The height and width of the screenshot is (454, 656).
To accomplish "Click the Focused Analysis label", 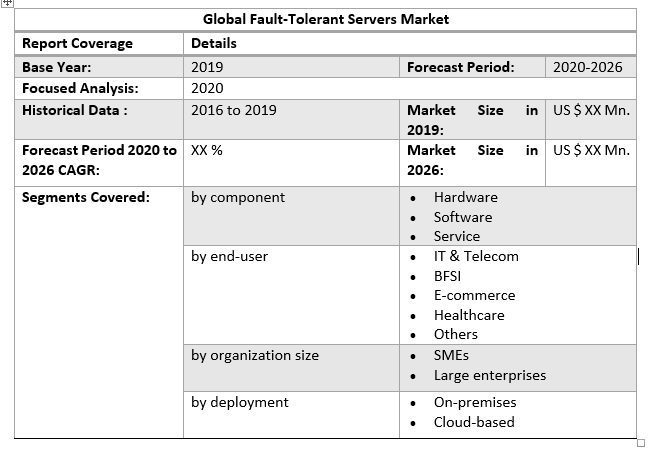I will (79, 88).
